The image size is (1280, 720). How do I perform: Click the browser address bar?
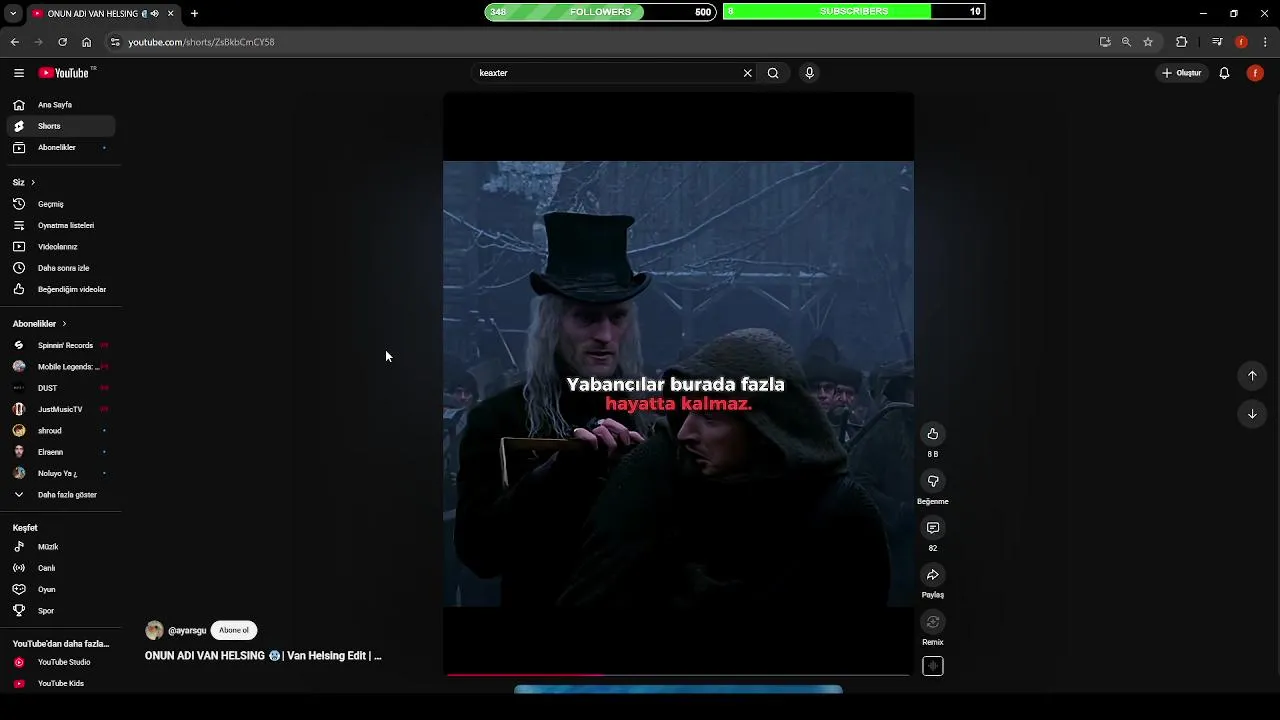click(600, 42)
